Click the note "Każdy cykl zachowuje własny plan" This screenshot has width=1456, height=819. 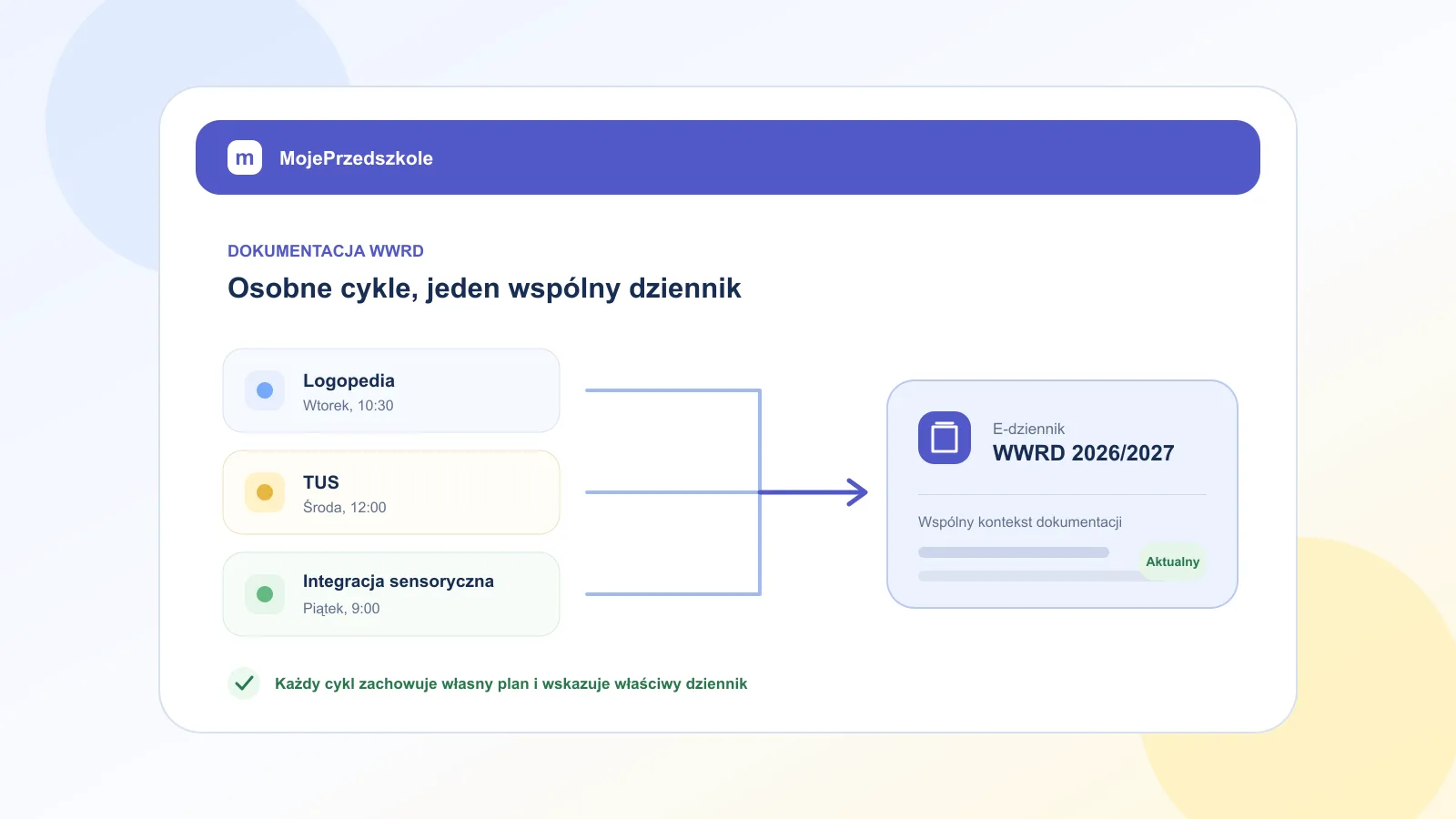click(401, 684)
